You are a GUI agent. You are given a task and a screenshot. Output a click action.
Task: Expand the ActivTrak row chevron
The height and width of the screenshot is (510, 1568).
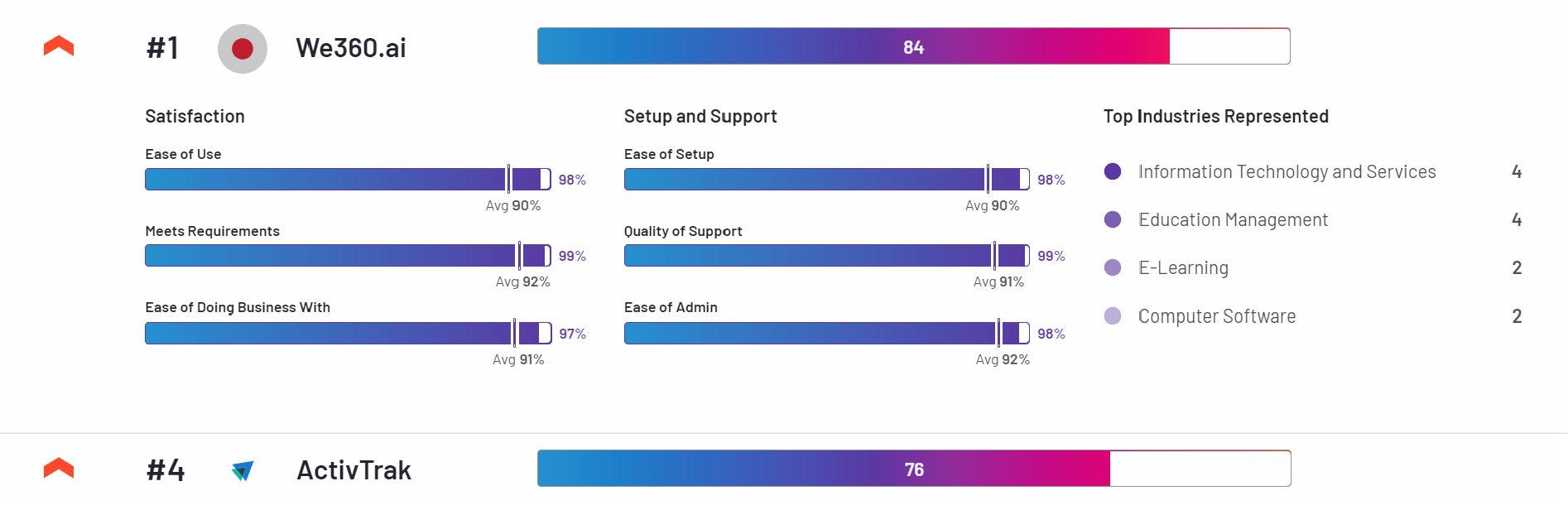click(x=59, y=469)
